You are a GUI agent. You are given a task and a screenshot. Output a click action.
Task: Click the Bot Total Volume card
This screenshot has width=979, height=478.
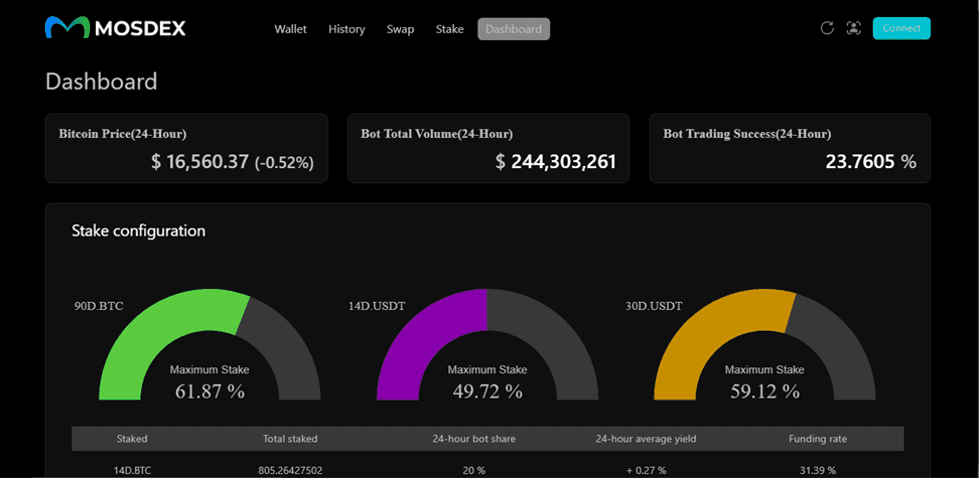coord(488,148)
